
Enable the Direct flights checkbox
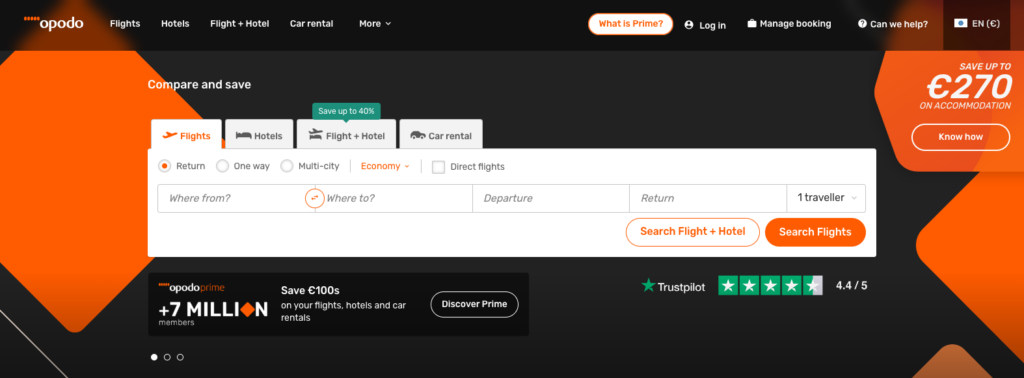pos(438,166)
